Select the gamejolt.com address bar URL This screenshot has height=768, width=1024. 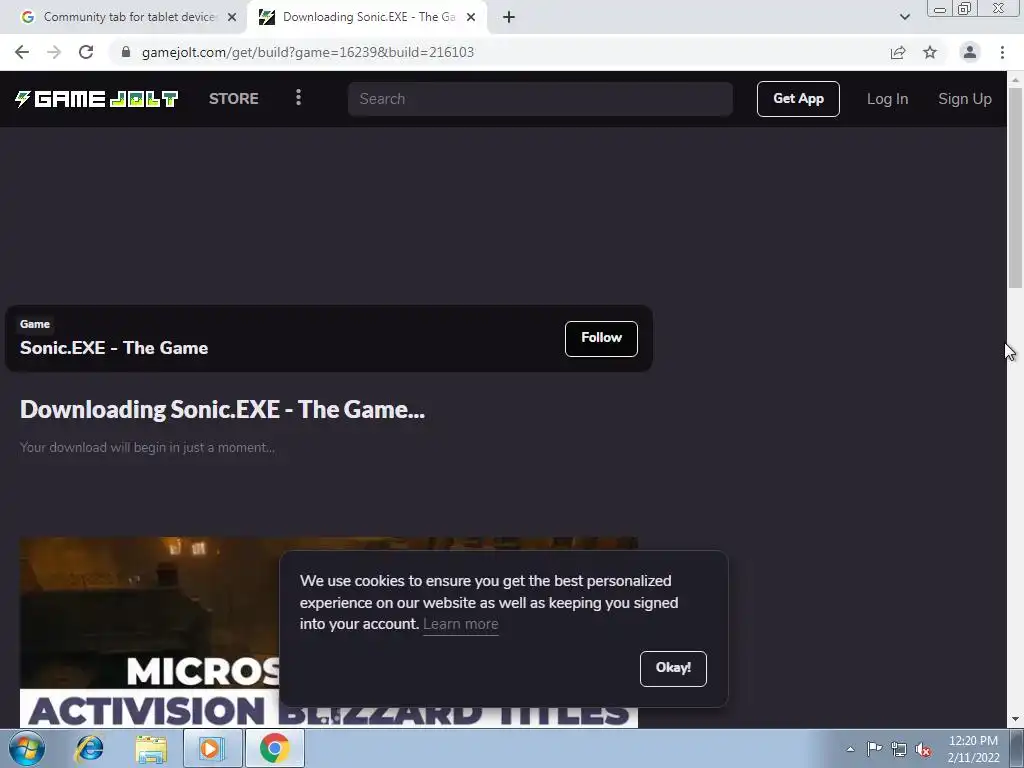pyautogui.click(x=308, y=52)
